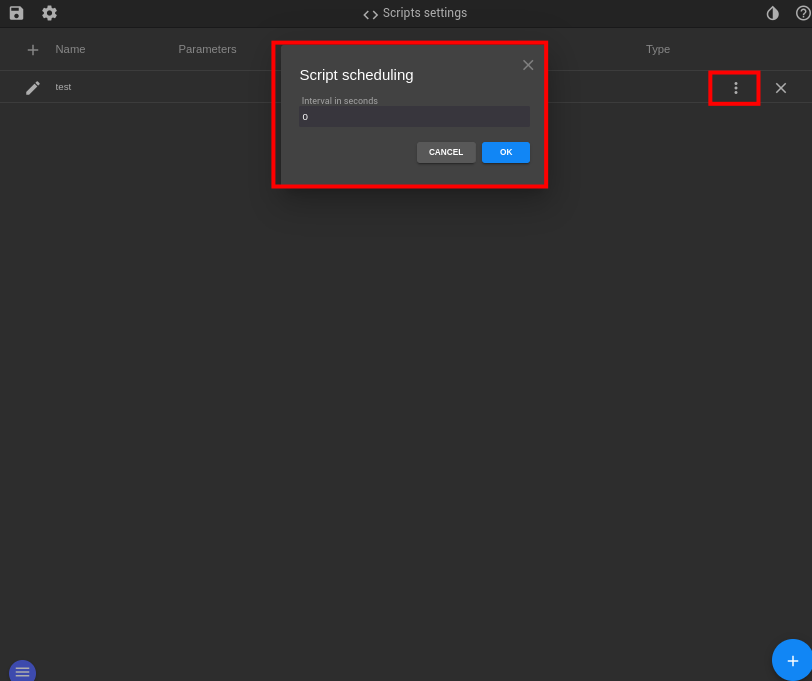Toggle the theme contrast icon
Viewport: 812px width, 681px height.
772,13
